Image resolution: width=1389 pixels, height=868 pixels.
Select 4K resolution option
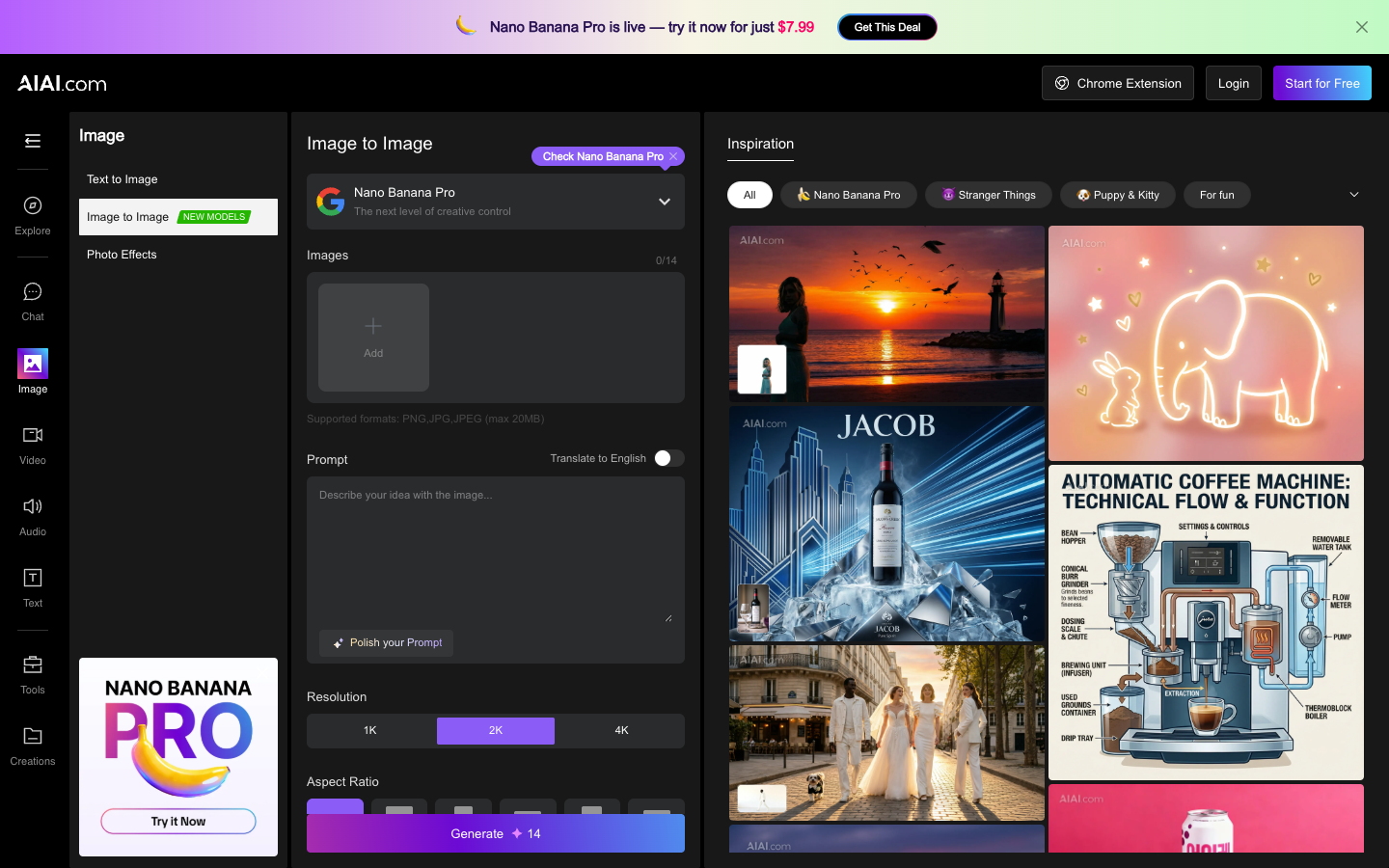621,730
